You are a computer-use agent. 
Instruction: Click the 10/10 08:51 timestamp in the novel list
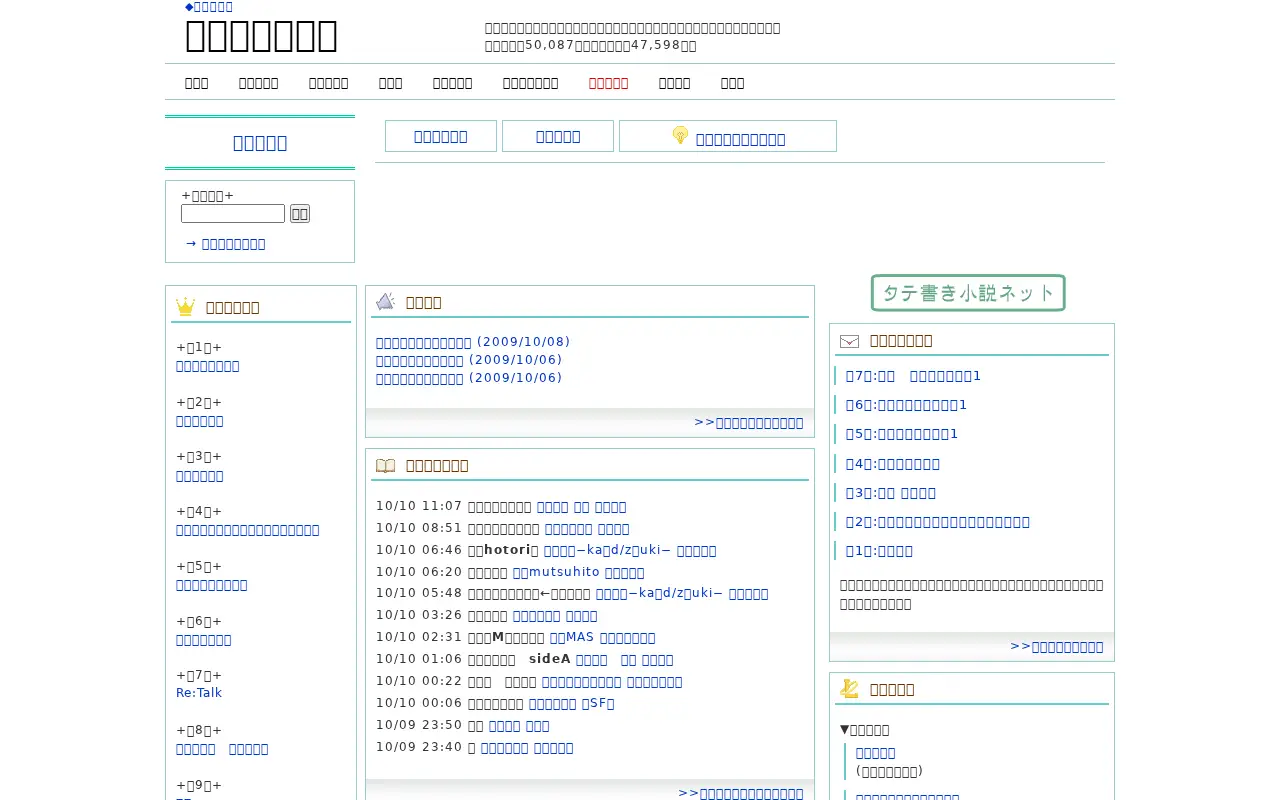click(419, 528)
